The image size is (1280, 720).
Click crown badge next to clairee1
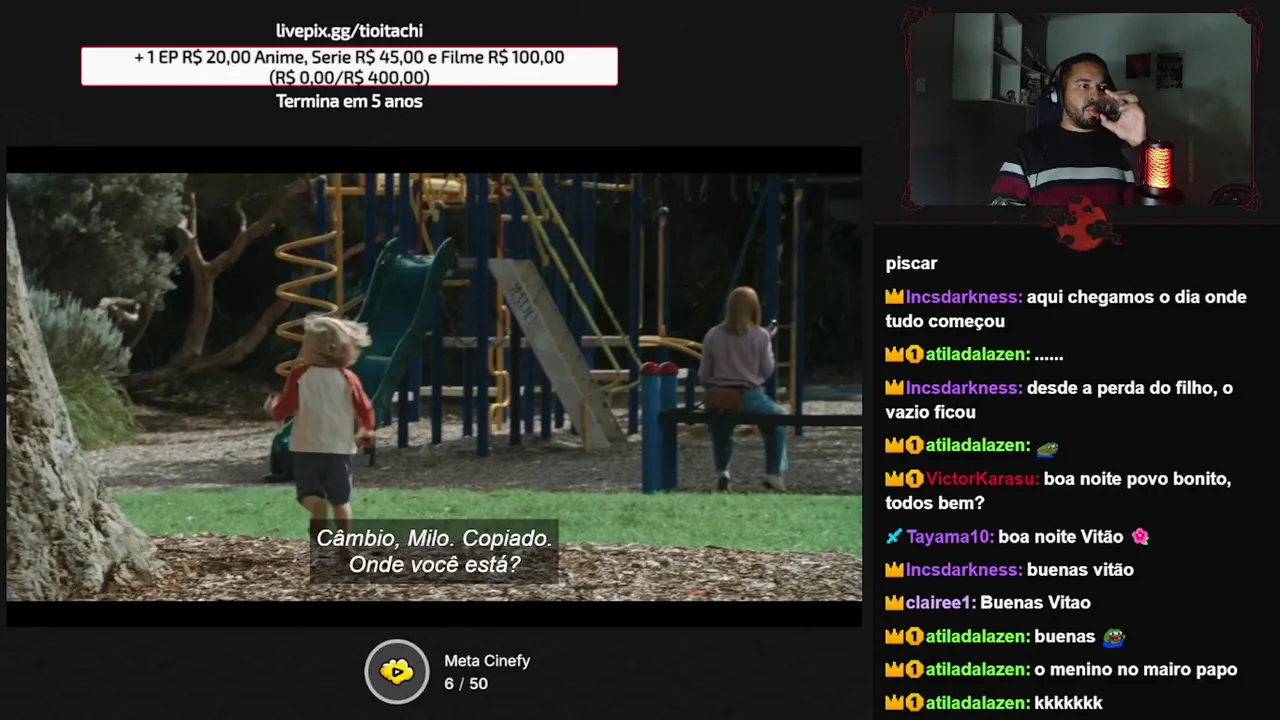pyautogui.click(x=894, y=603)
